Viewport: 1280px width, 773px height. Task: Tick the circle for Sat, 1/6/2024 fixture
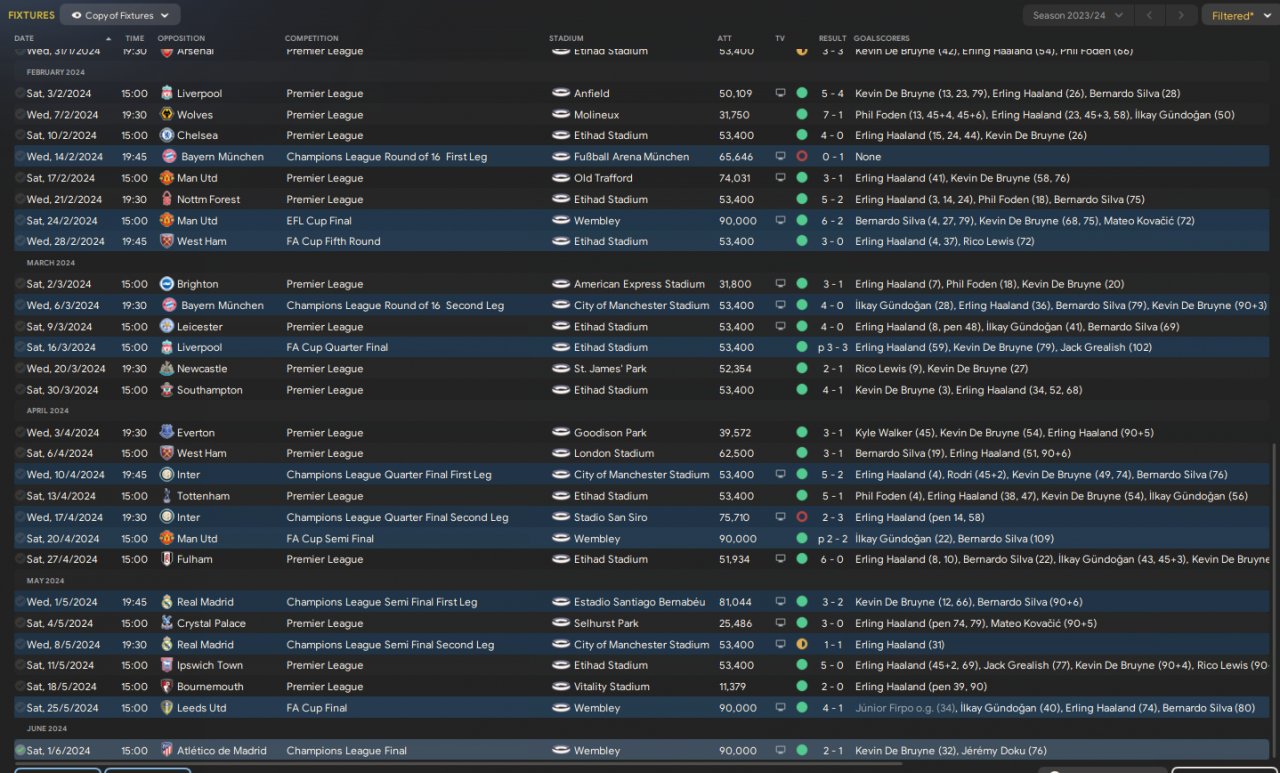pos(20,751)
